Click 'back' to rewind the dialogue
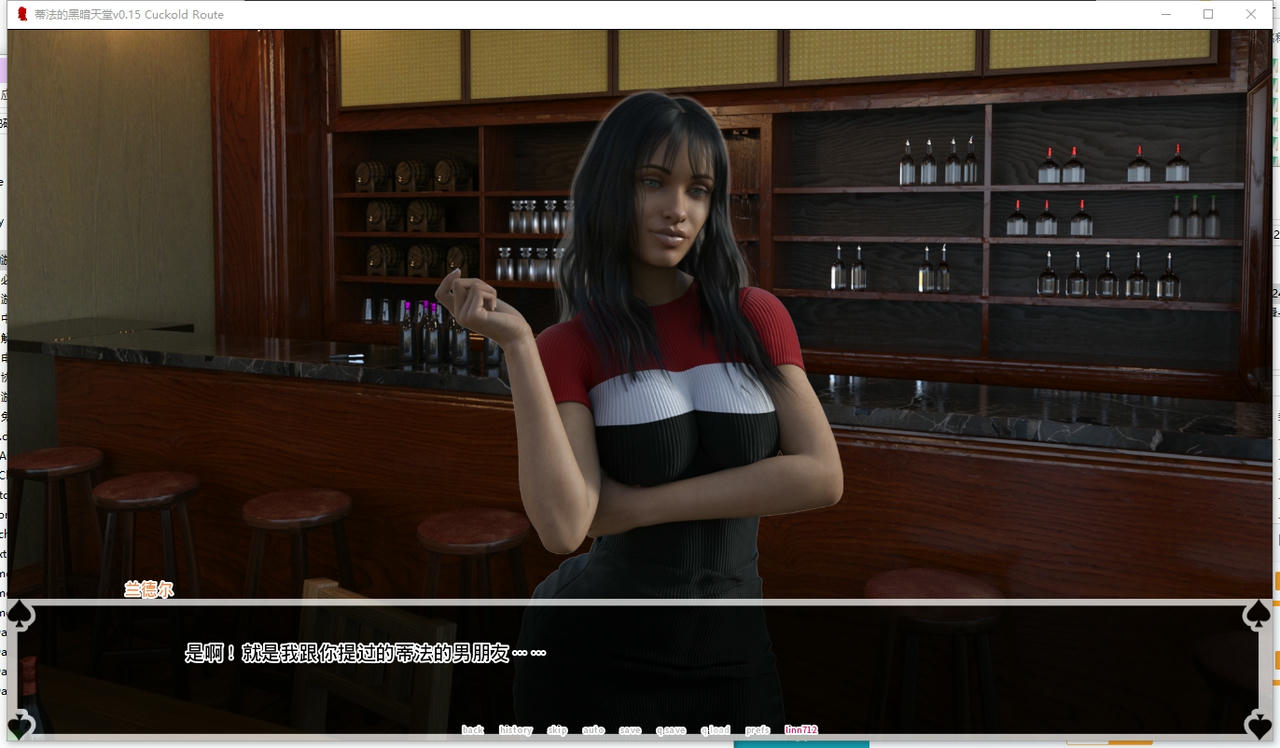This screenshot has height=748, width=1280. [474, 730]
